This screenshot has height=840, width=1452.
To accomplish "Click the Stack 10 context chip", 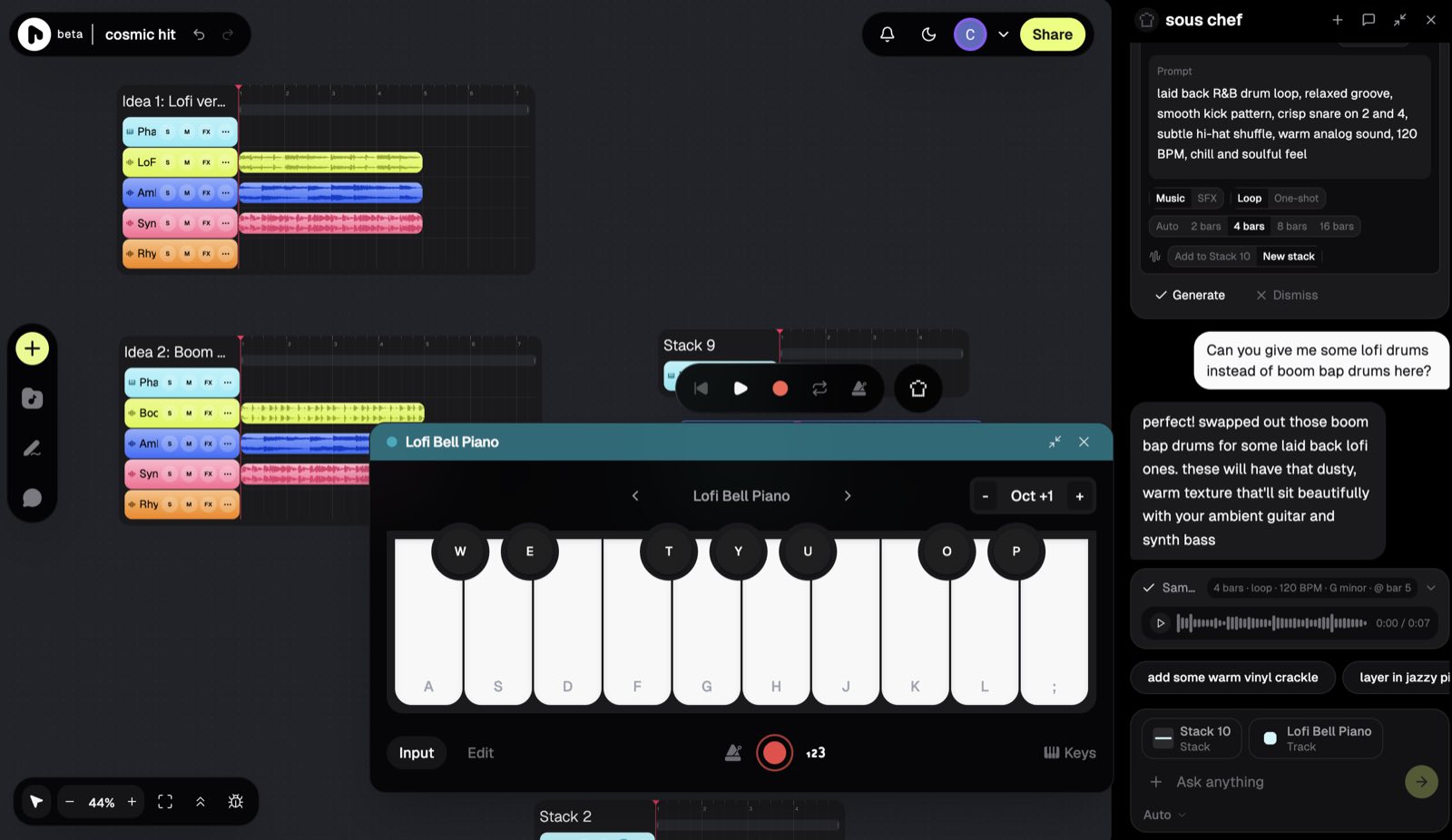I will click(1192, 738).
